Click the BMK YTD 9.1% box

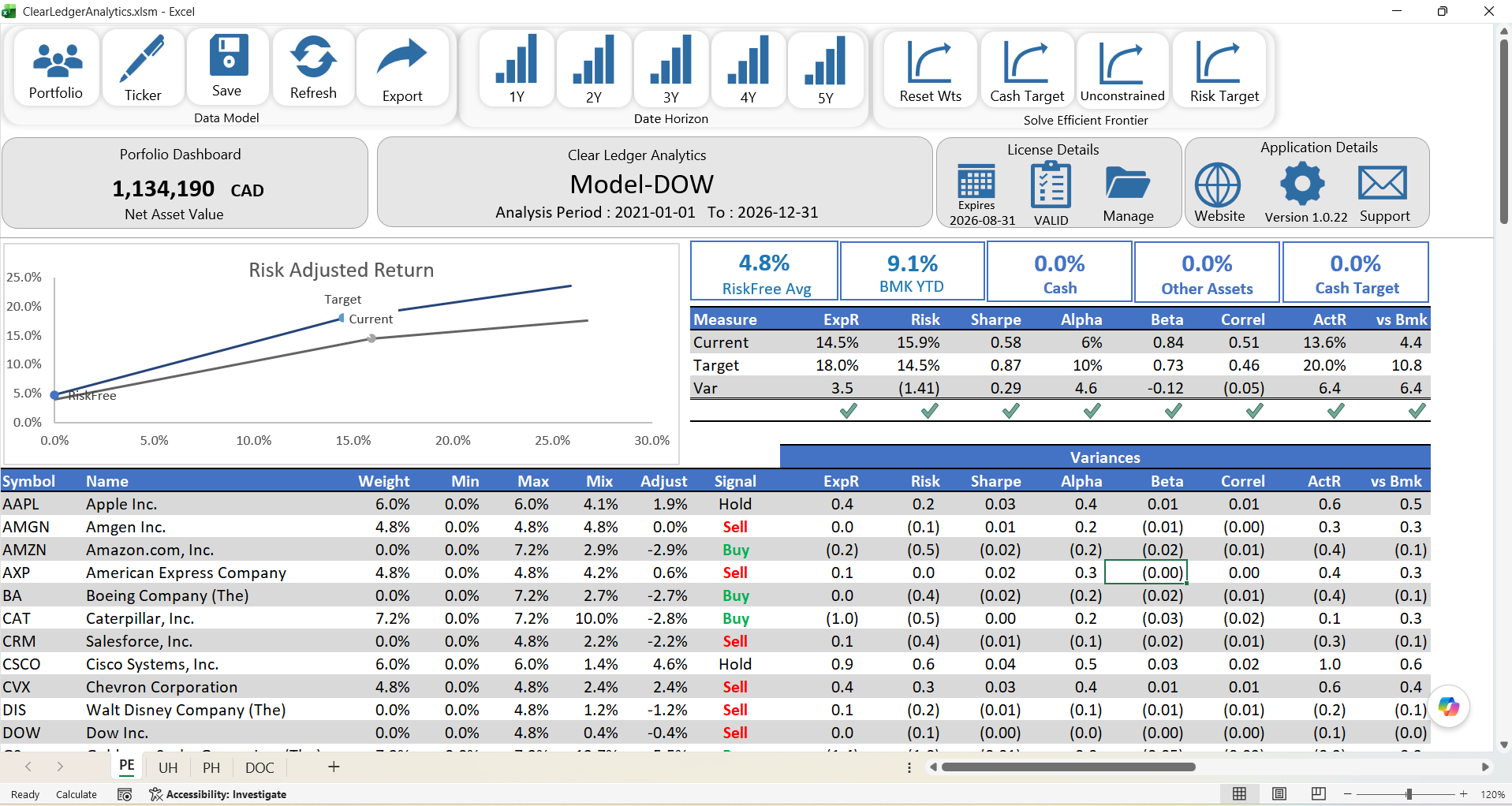coord(912,272)
